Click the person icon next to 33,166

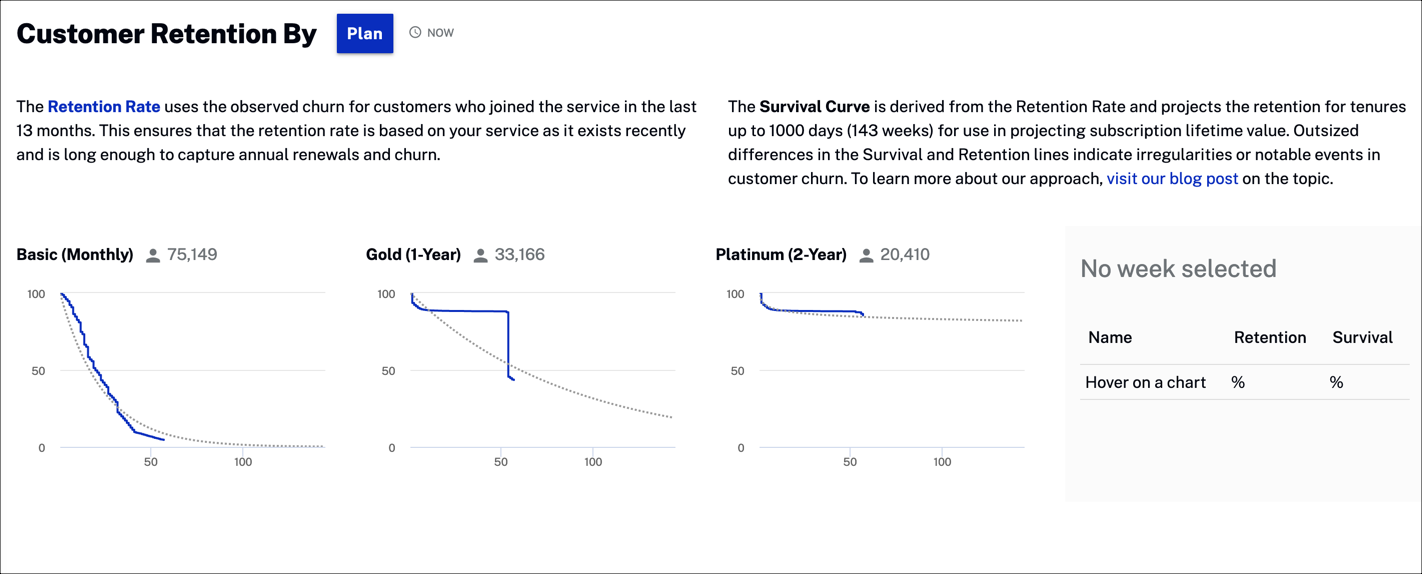480,256
